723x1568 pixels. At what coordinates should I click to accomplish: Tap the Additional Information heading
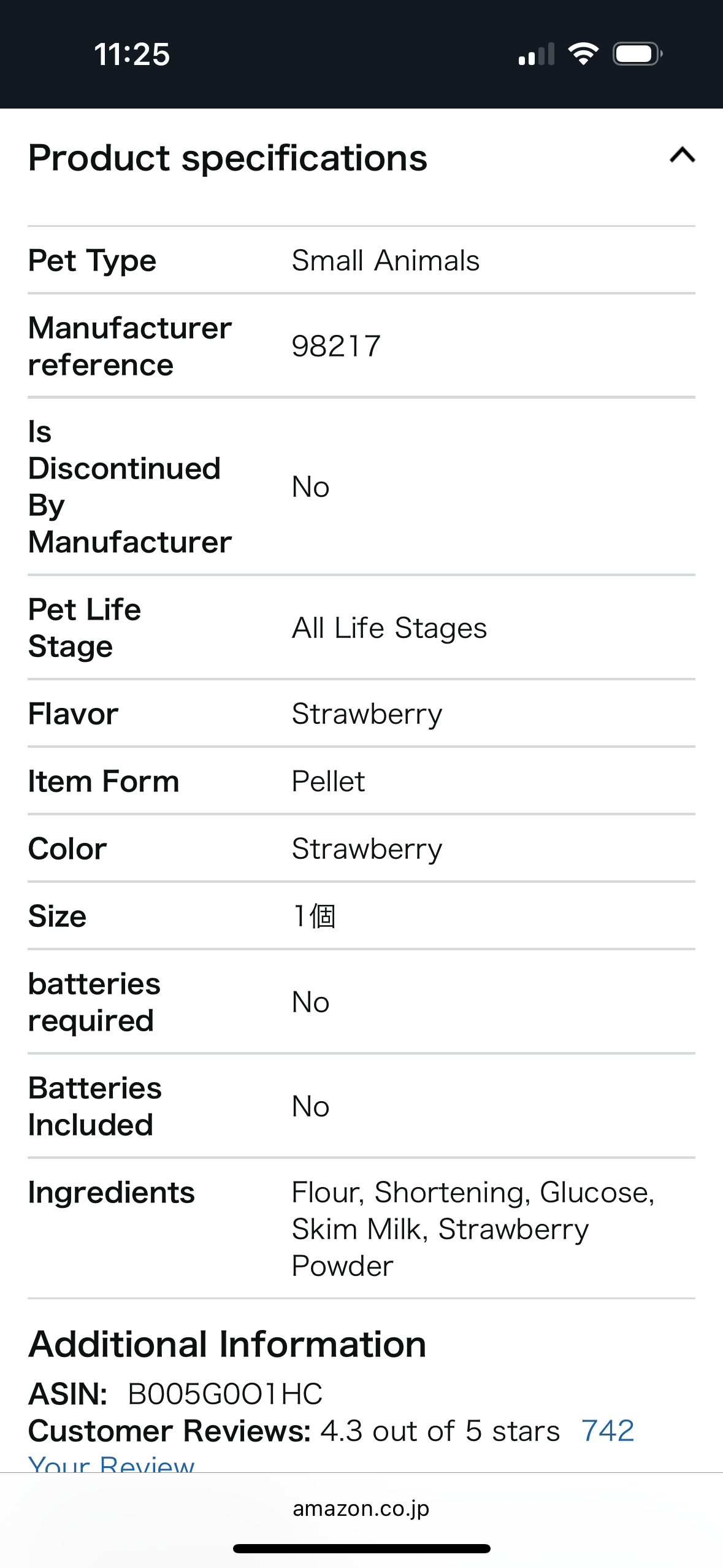point(227,1345)
